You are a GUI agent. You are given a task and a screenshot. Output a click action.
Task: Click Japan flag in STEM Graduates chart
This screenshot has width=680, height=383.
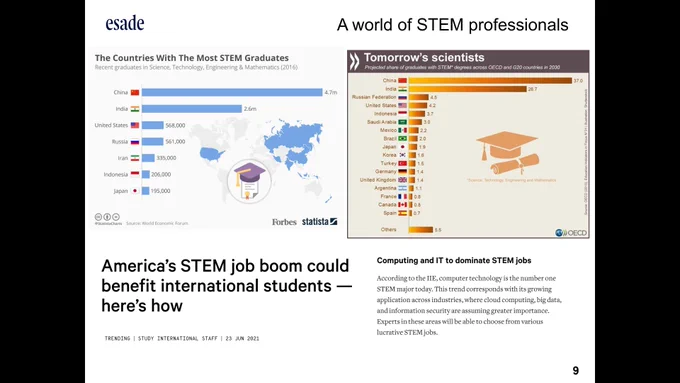[135, 191]
